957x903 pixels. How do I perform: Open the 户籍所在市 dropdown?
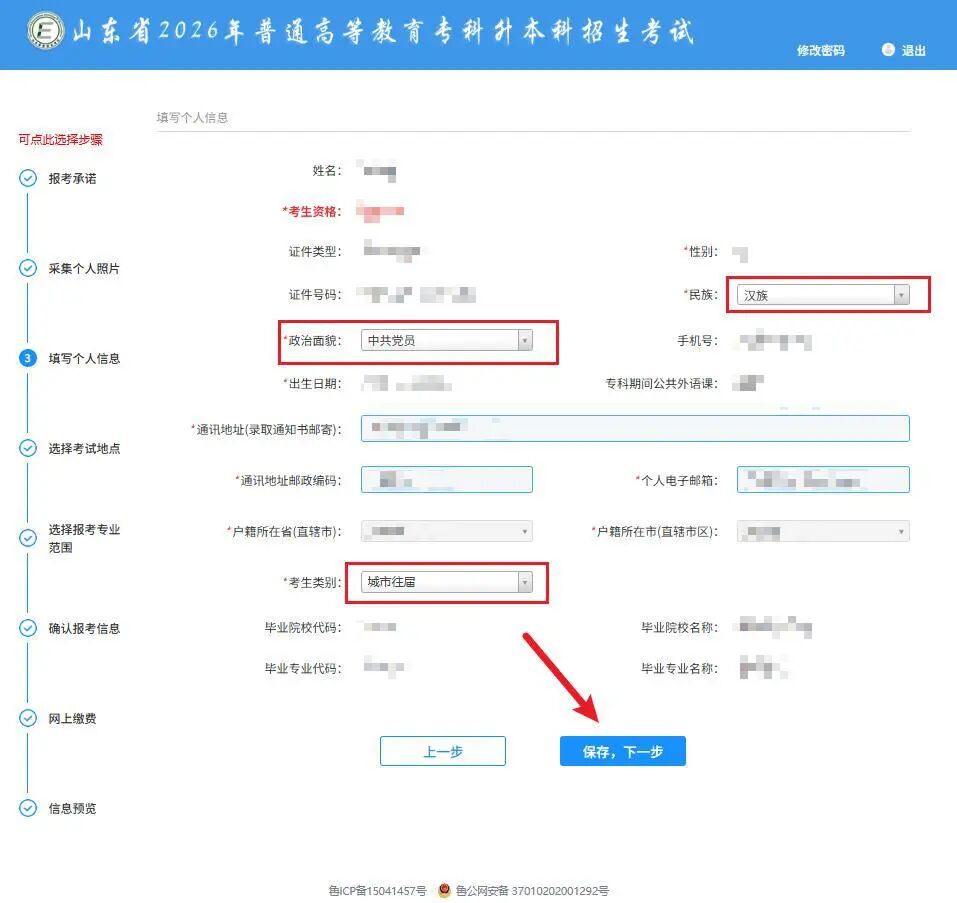point(823,531)
